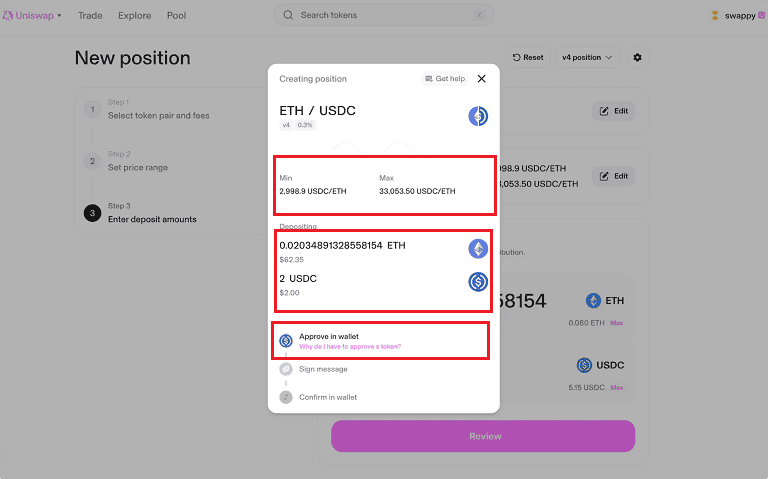Click the Sign message step icon
This screenshot has height=479, width=768.
coord(286,369)
